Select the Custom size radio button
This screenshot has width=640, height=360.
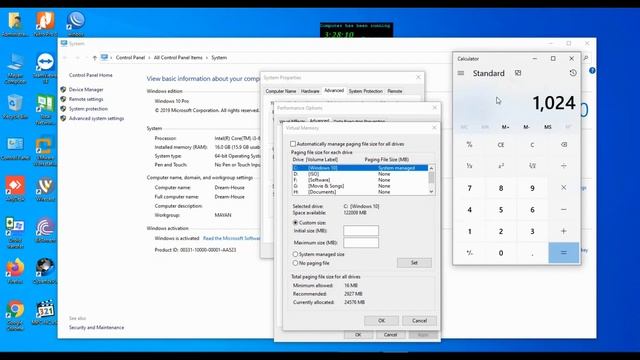pyautogui.click(x=295, y=223)
